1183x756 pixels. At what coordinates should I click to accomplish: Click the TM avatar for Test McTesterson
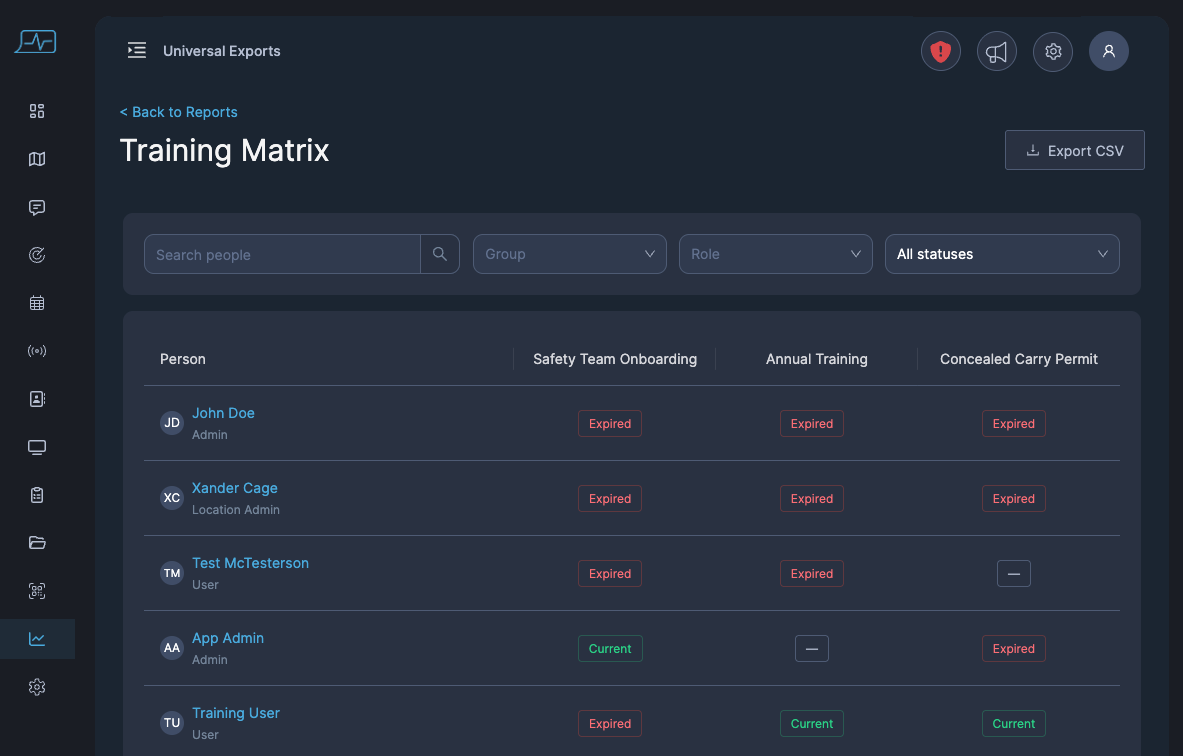(x=172, y=573)
